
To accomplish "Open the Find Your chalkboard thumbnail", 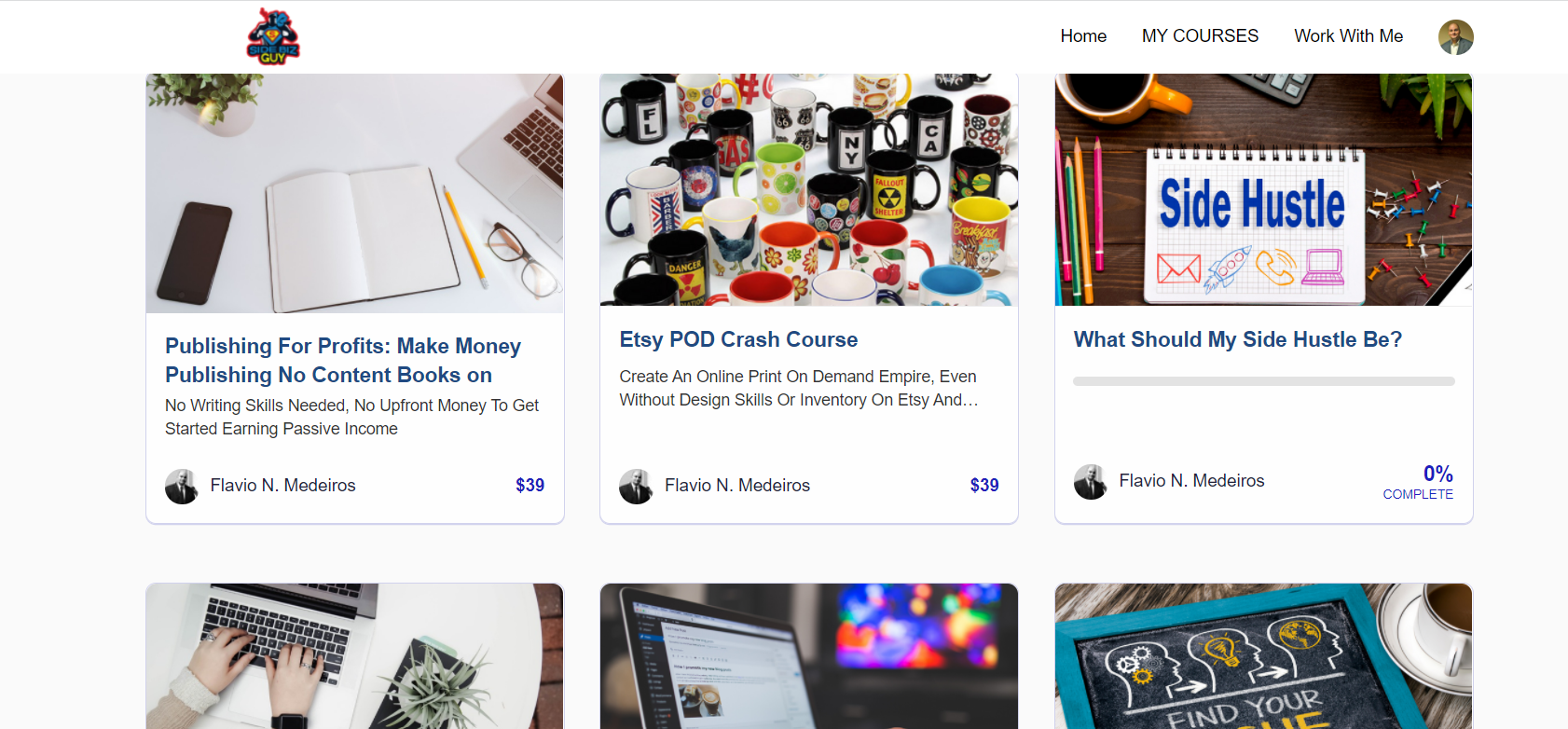I will tap(1263, 656).
